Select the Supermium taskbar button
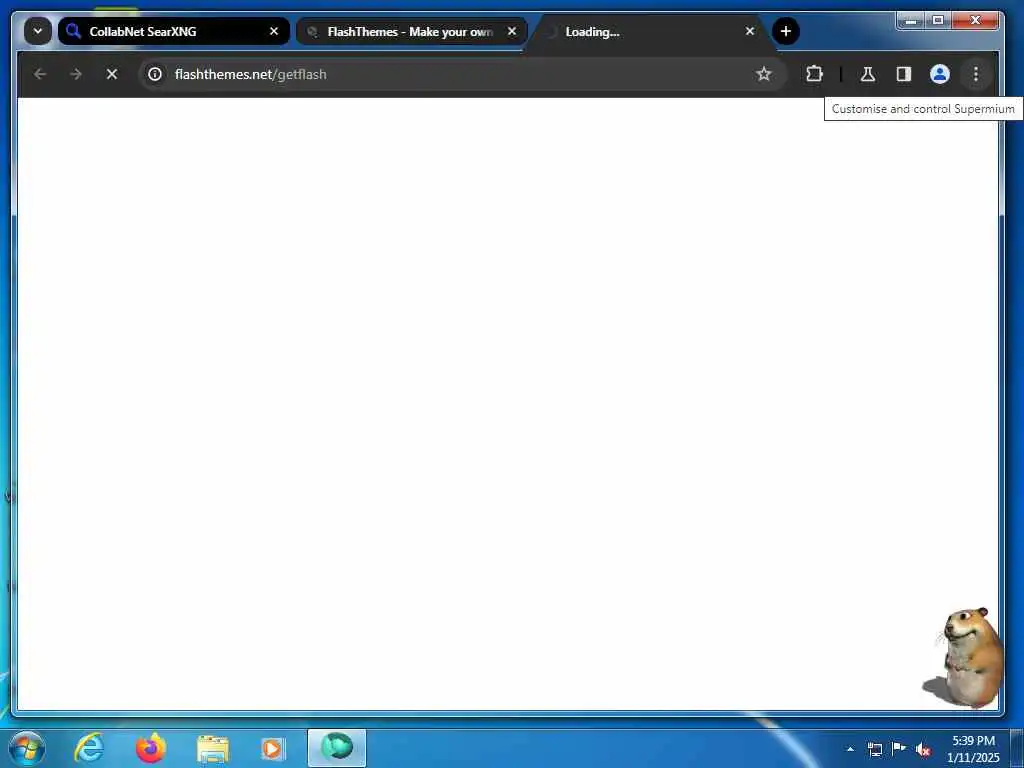This screenshot has height=768, width=1024. click(x=337, y=748)
